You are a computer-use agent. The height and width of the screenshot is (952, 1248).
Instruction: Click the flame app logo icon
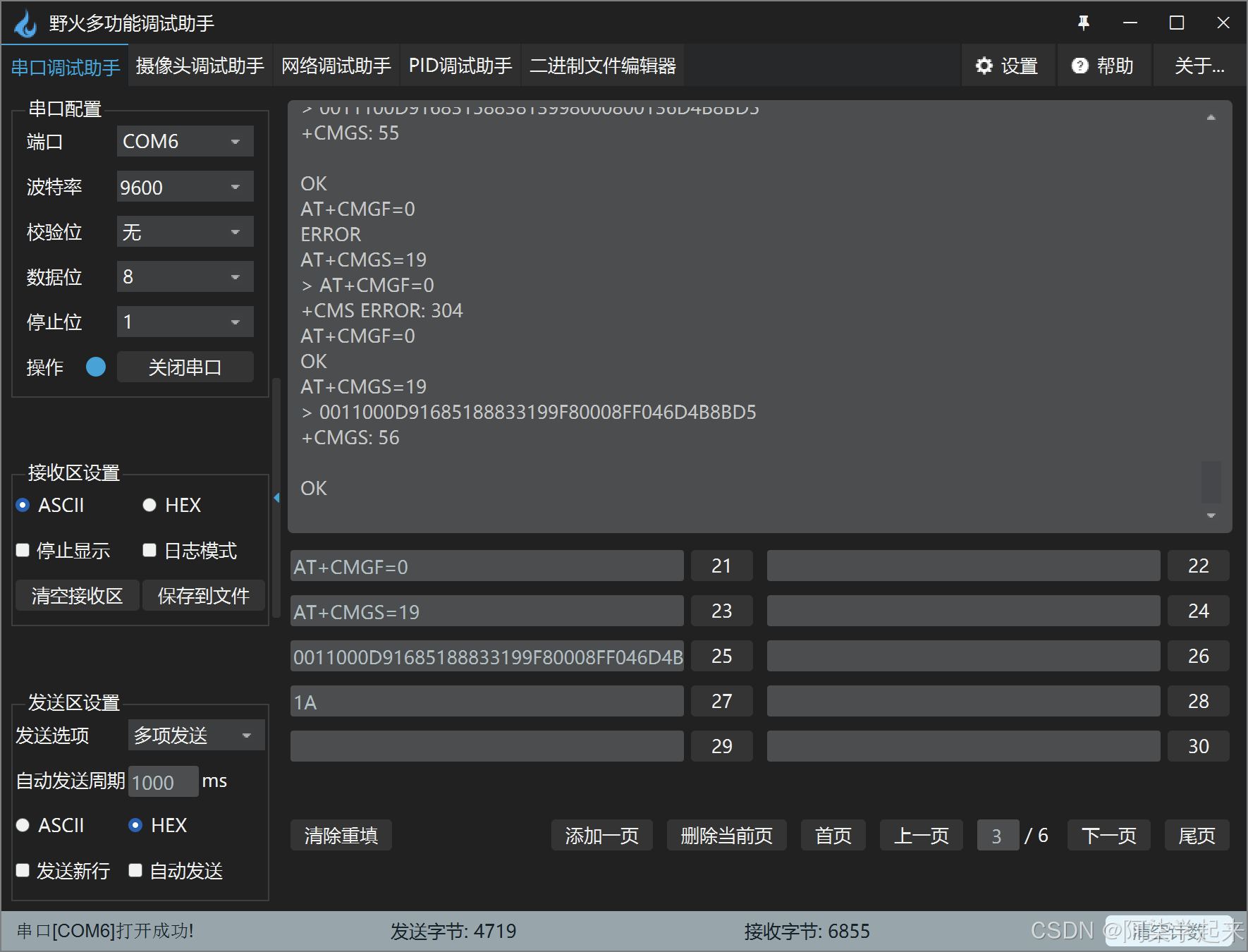click(x=25, y=23)
